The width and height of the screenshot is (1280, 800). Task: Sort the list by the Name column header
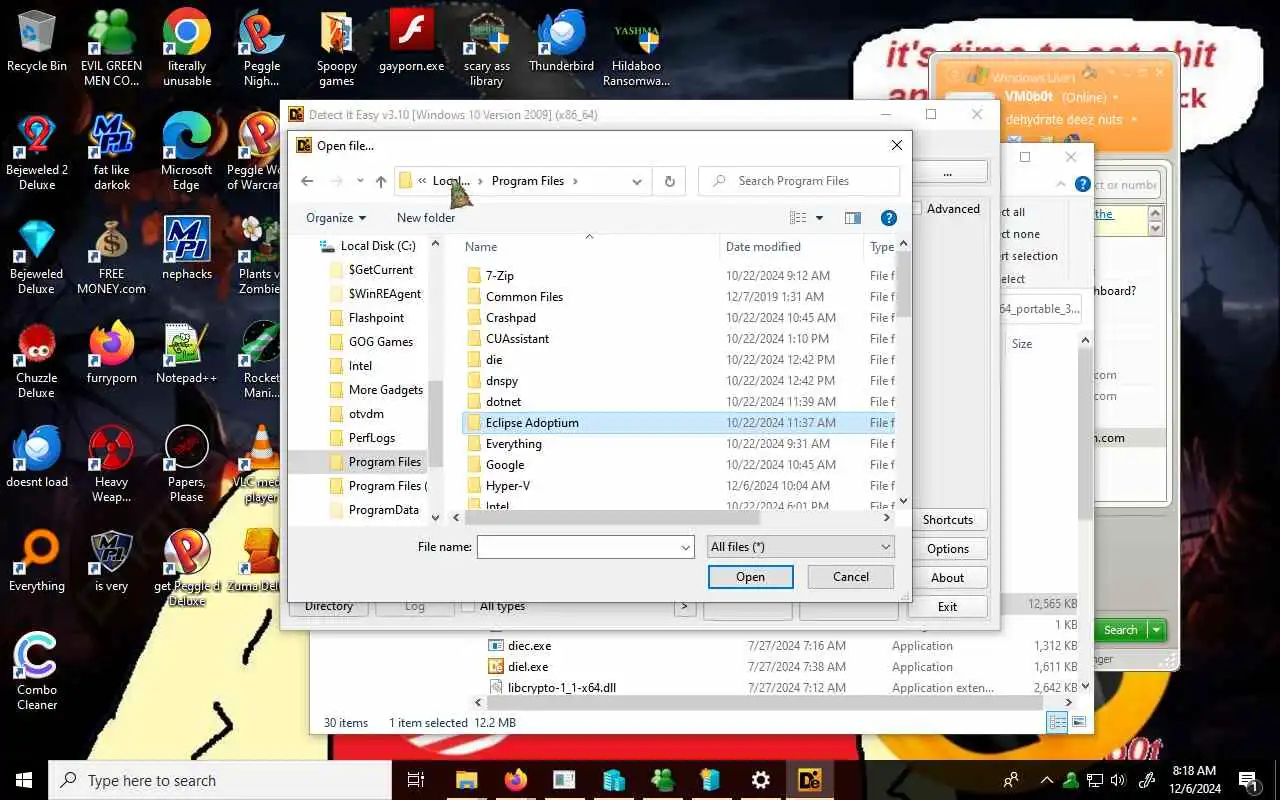[x=588, y=247]
